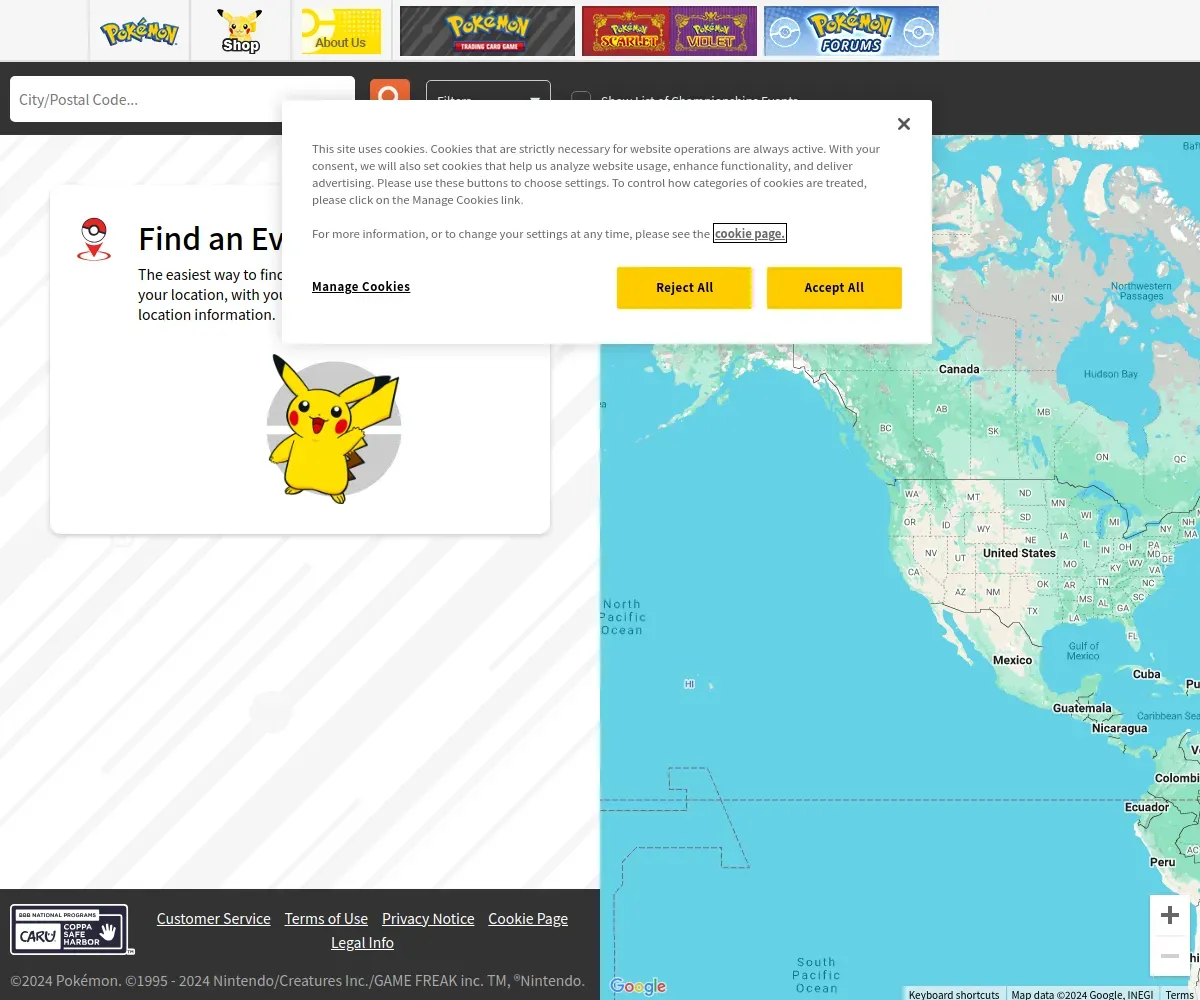This screenshot has height=1000, width=1200.
Task: Click the Nicaragua label on map
Action: click(x=1120, y=728)
